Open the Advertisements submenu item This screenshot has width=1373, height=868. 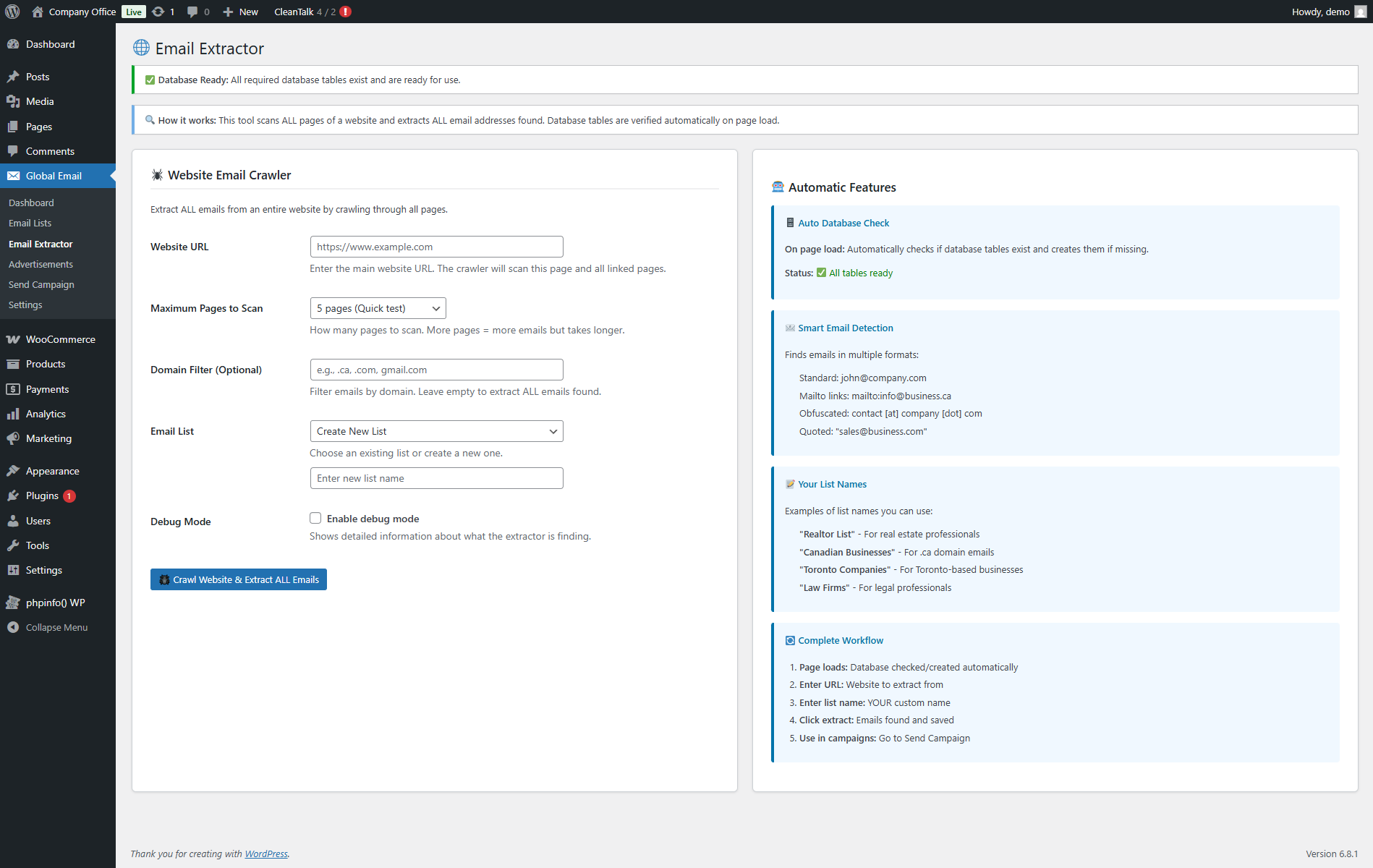41,264
